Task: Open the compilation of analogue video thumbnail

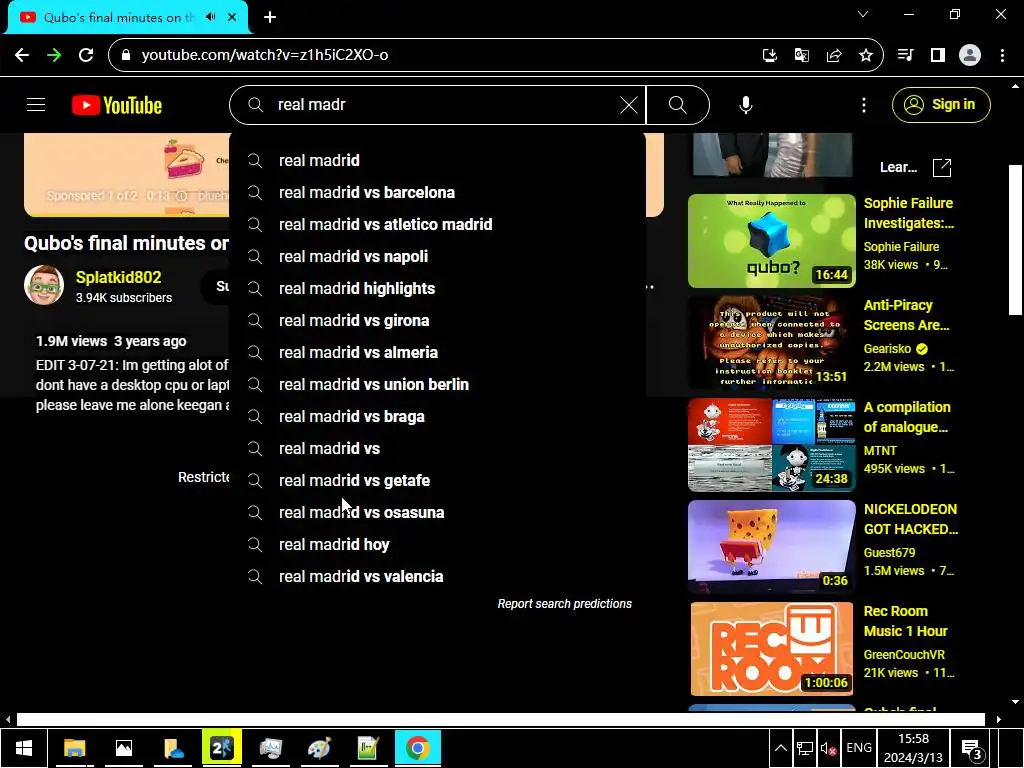Action: pos(771,444)
